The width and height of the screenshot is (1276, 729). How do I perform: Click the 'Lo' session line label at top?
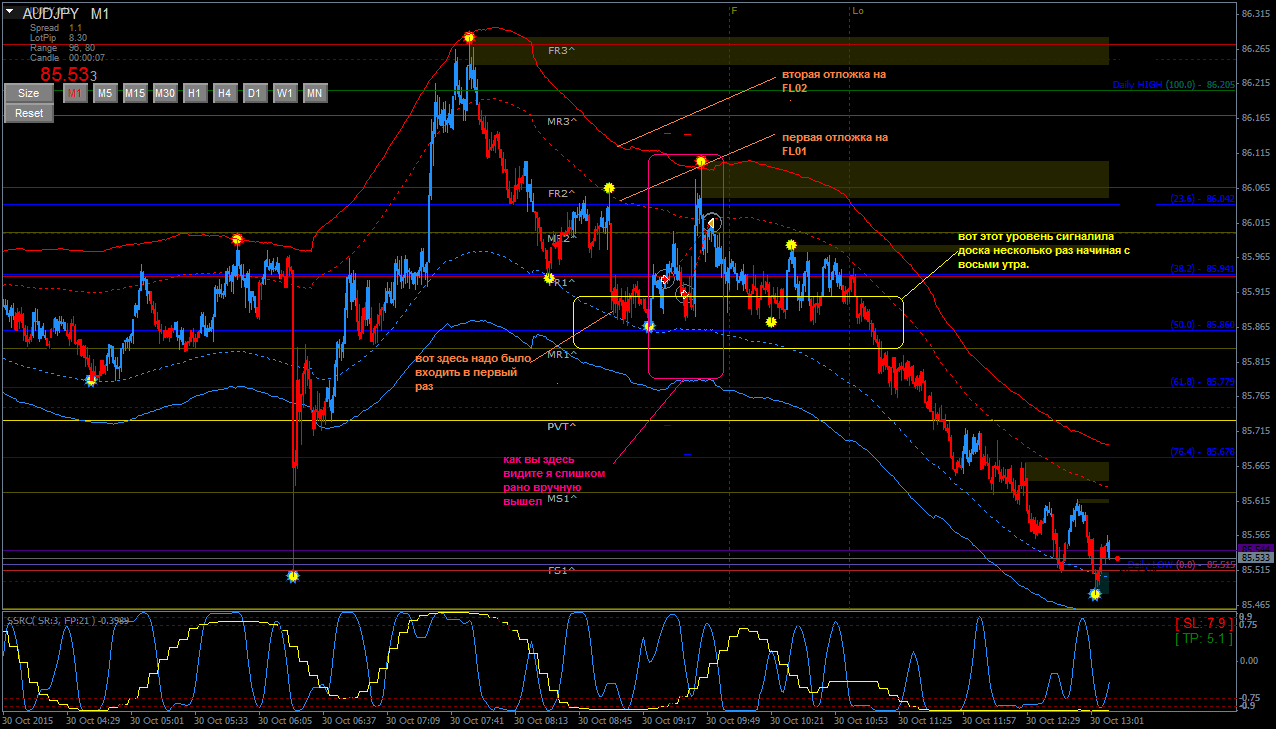pyautogui.click(x=858, y=10)
